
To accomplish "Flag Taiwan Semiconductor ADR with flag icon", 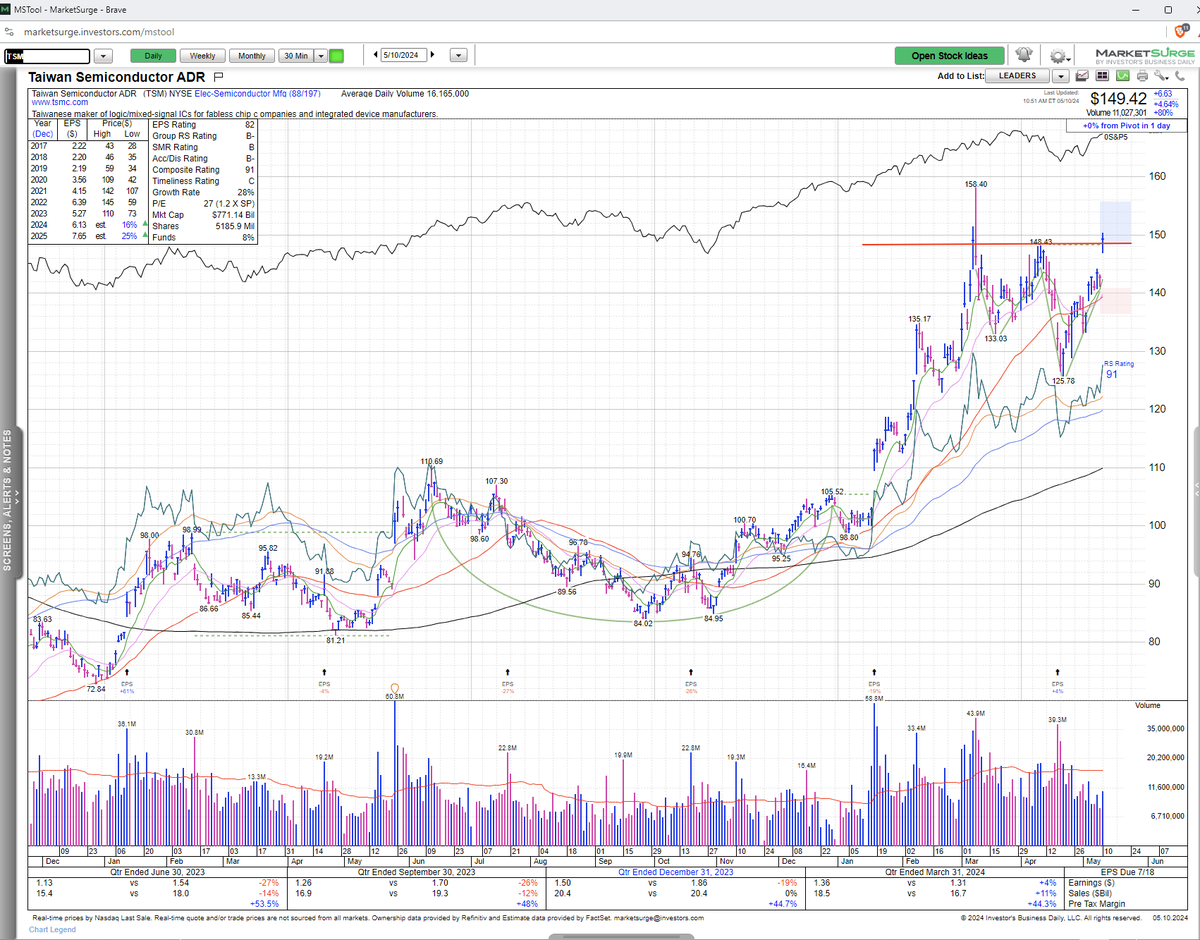I will [218, 76].
